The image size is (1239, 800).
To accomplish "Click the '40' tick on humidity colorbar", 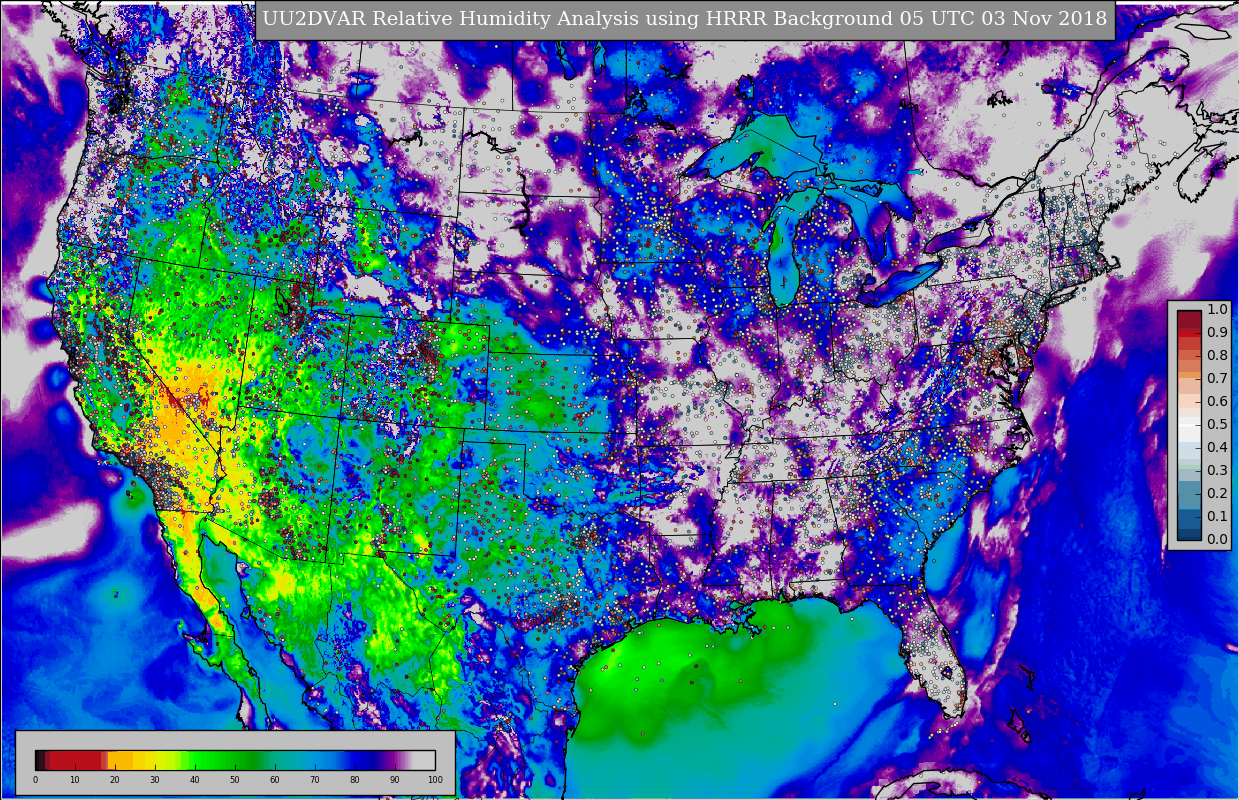I will 195,780.
